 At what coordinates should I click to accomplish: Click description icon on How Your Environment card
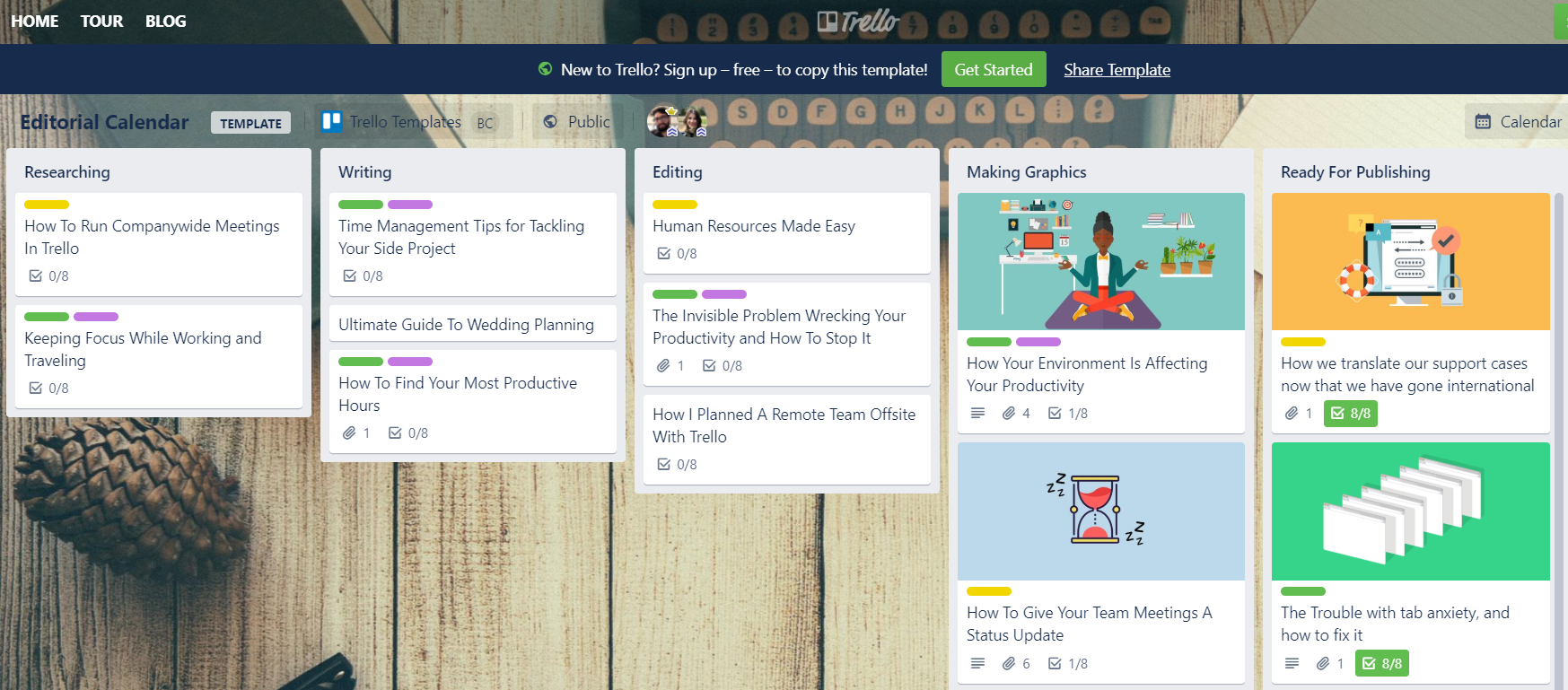click(977, 414)
